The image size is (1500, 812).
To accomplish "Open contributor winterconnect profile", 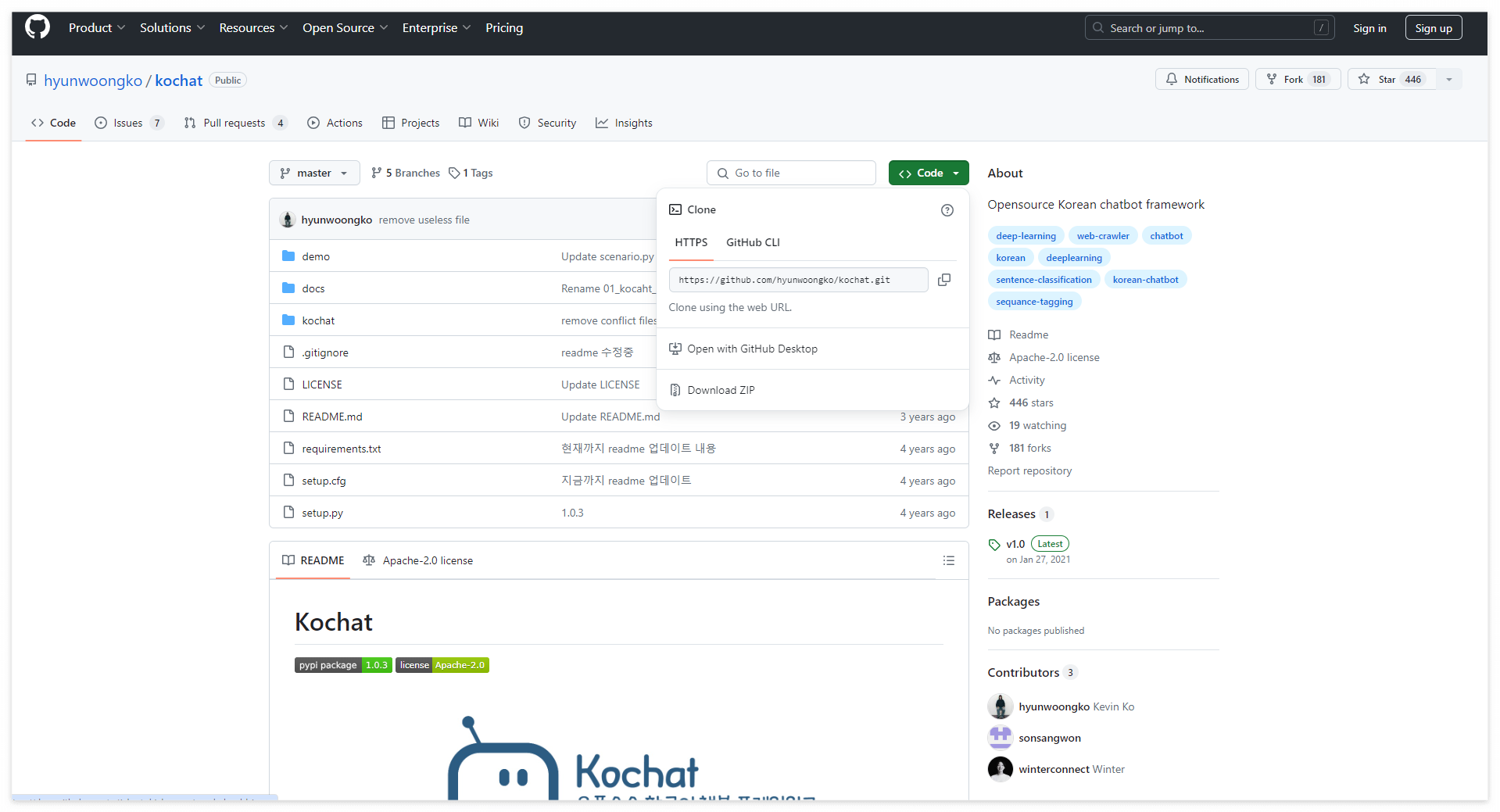I will [x=1053, y=769].
